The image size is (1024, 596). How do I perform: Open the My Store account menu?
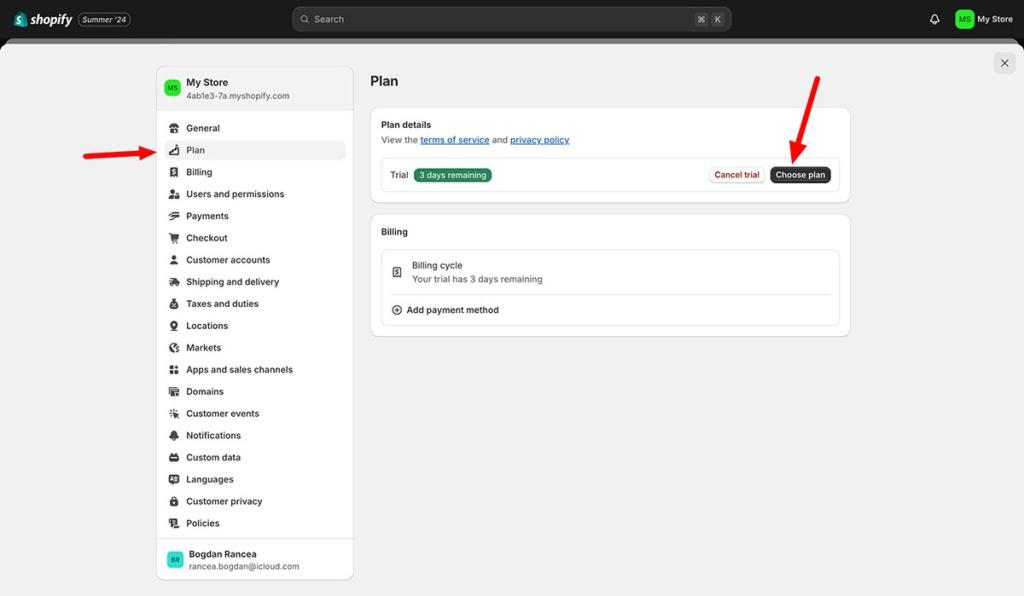[984, 19]
